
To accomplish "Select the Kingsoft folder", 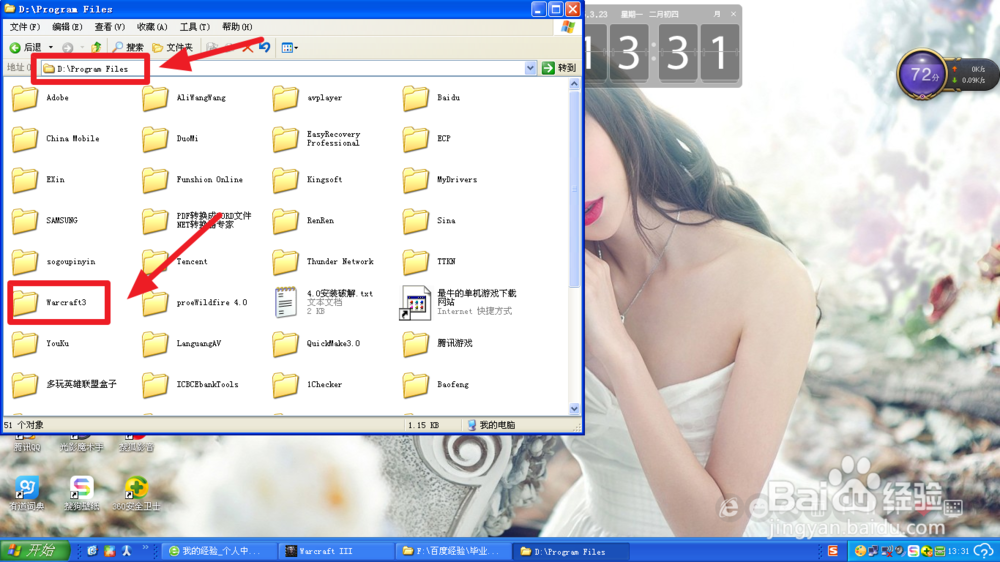I will click(307, 179).
